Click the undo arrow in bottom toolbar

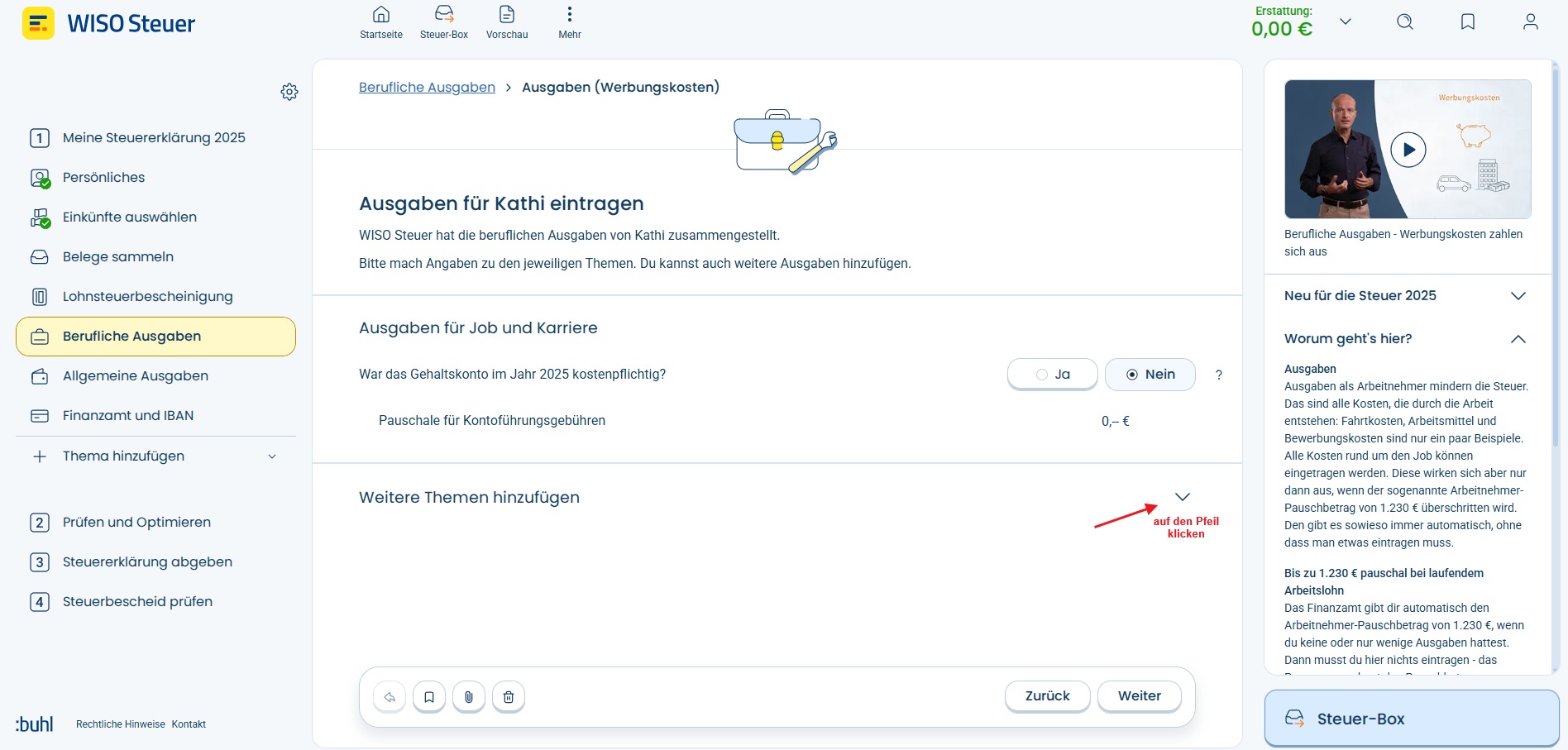(390, 697)
